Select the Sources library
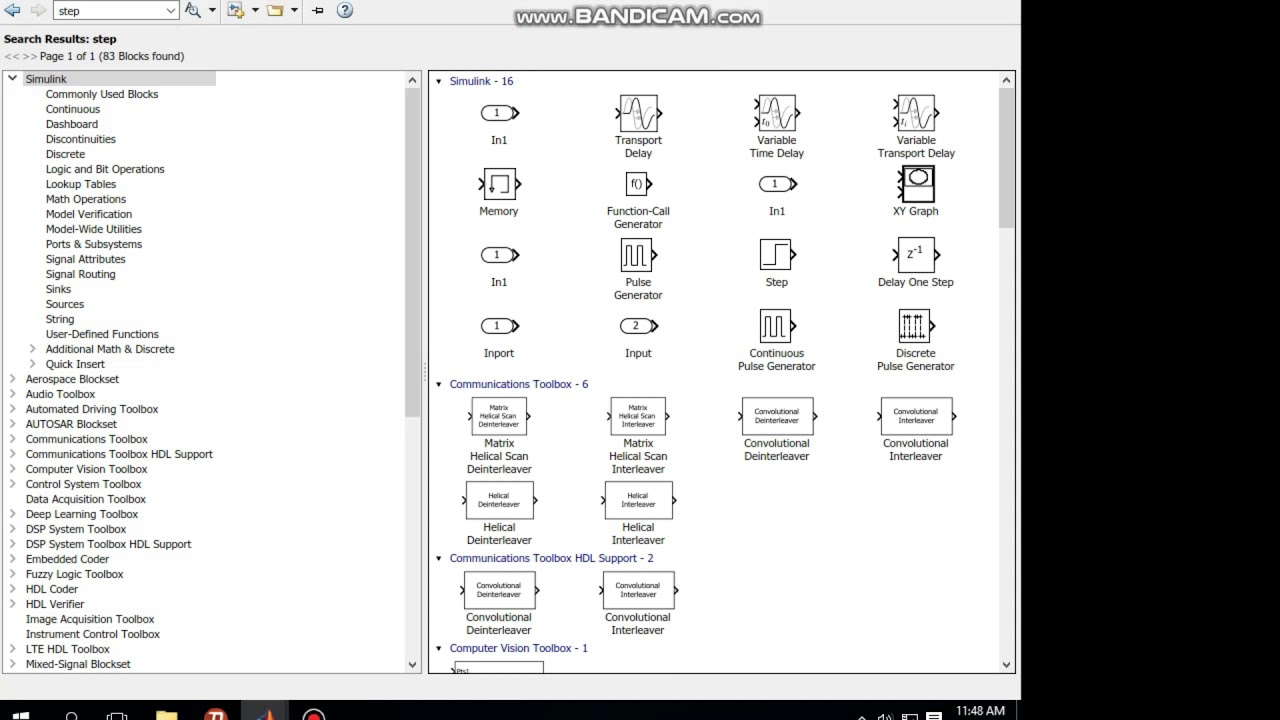 tap(65, 304)
